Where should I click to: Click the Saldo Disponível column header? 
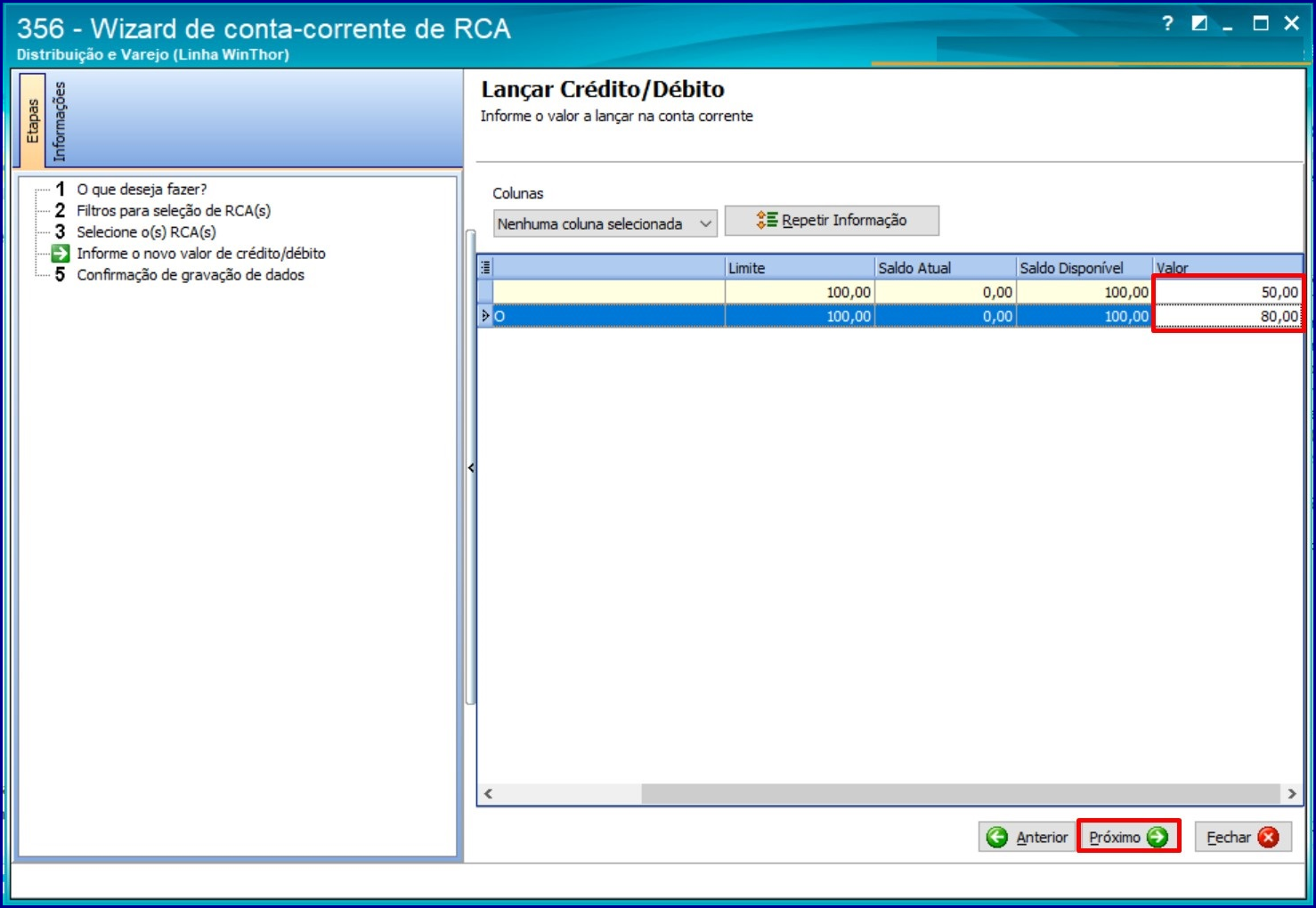click(1084, 267)
